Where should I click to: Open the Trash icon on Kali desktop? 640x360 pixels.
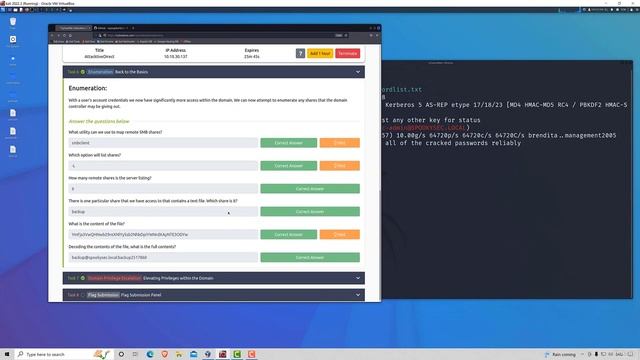[x=13, y=23]
